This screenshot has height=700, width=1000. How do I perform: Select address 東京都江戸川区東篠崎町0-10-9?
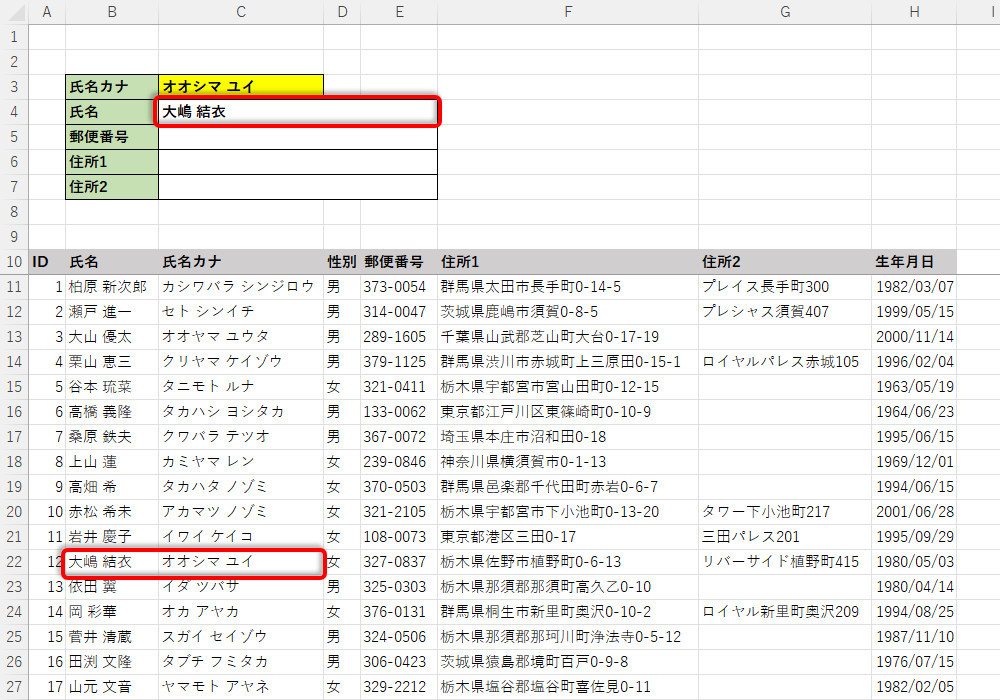click(568, 412)
